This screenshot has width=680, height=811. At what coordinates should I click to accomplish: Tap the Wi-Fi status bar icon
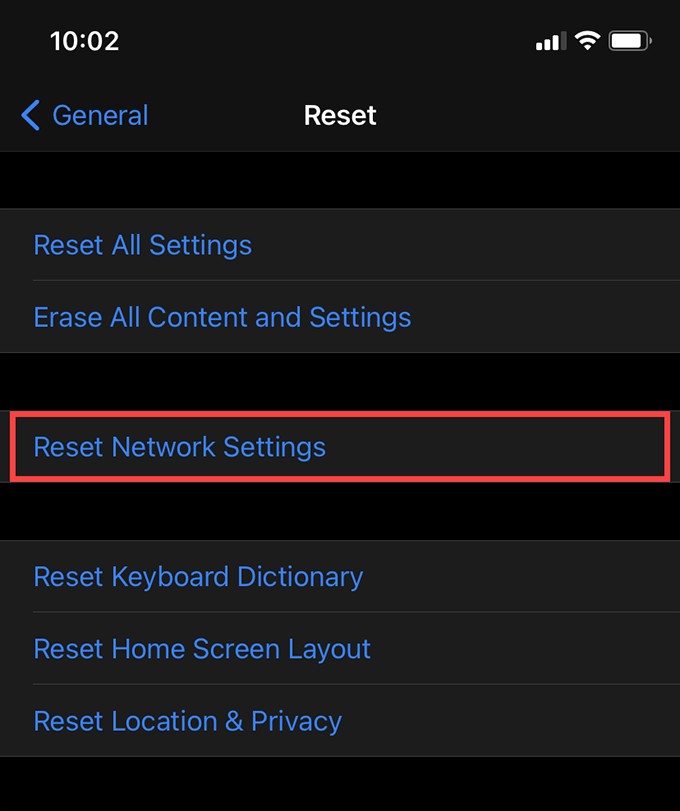586,38
